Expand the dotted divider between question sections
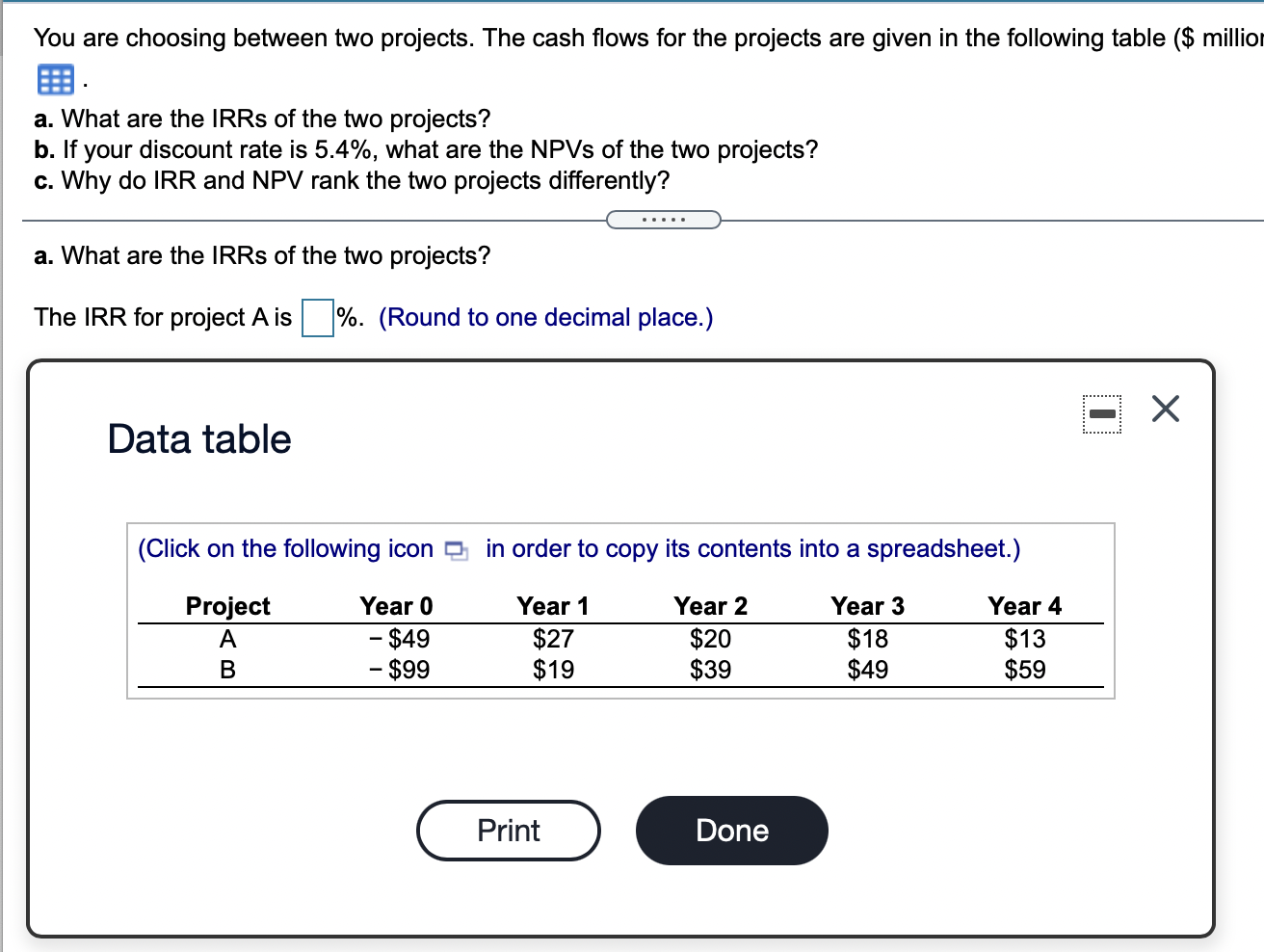Image resolution: width=1264 pixels, height=952 pixels. 664,220
